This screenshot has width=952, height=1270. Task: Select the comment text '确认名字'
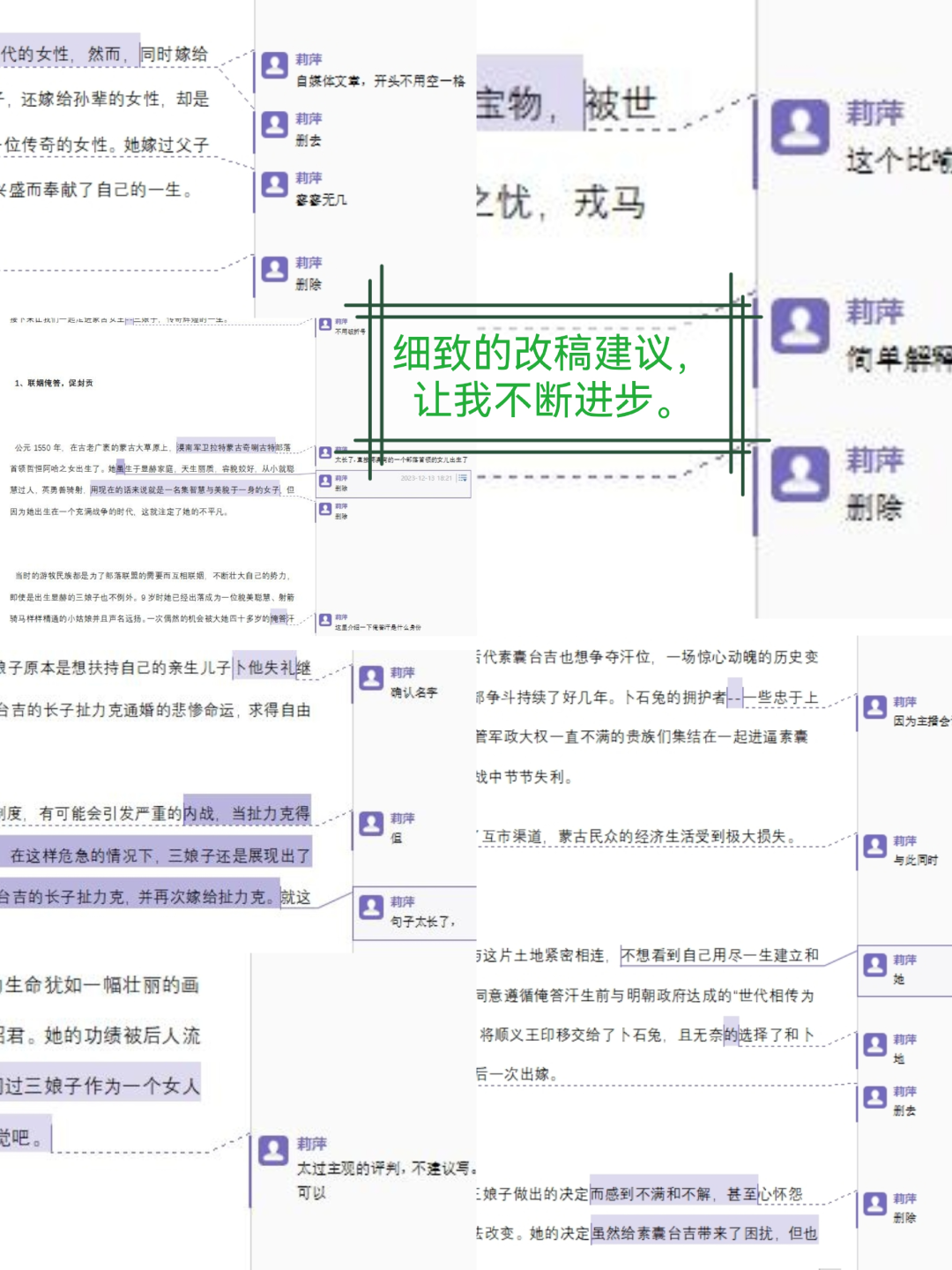click(x=414, y=693)
